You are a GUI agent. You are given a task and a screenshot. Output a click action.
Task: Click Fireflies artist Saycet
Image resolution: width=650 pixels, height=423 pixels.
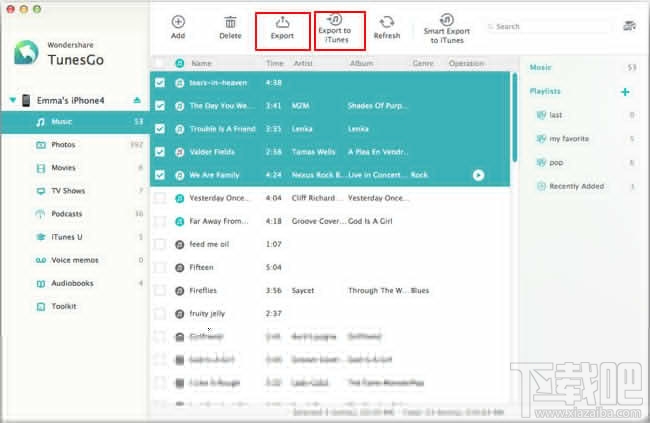(x=303, y=291)
